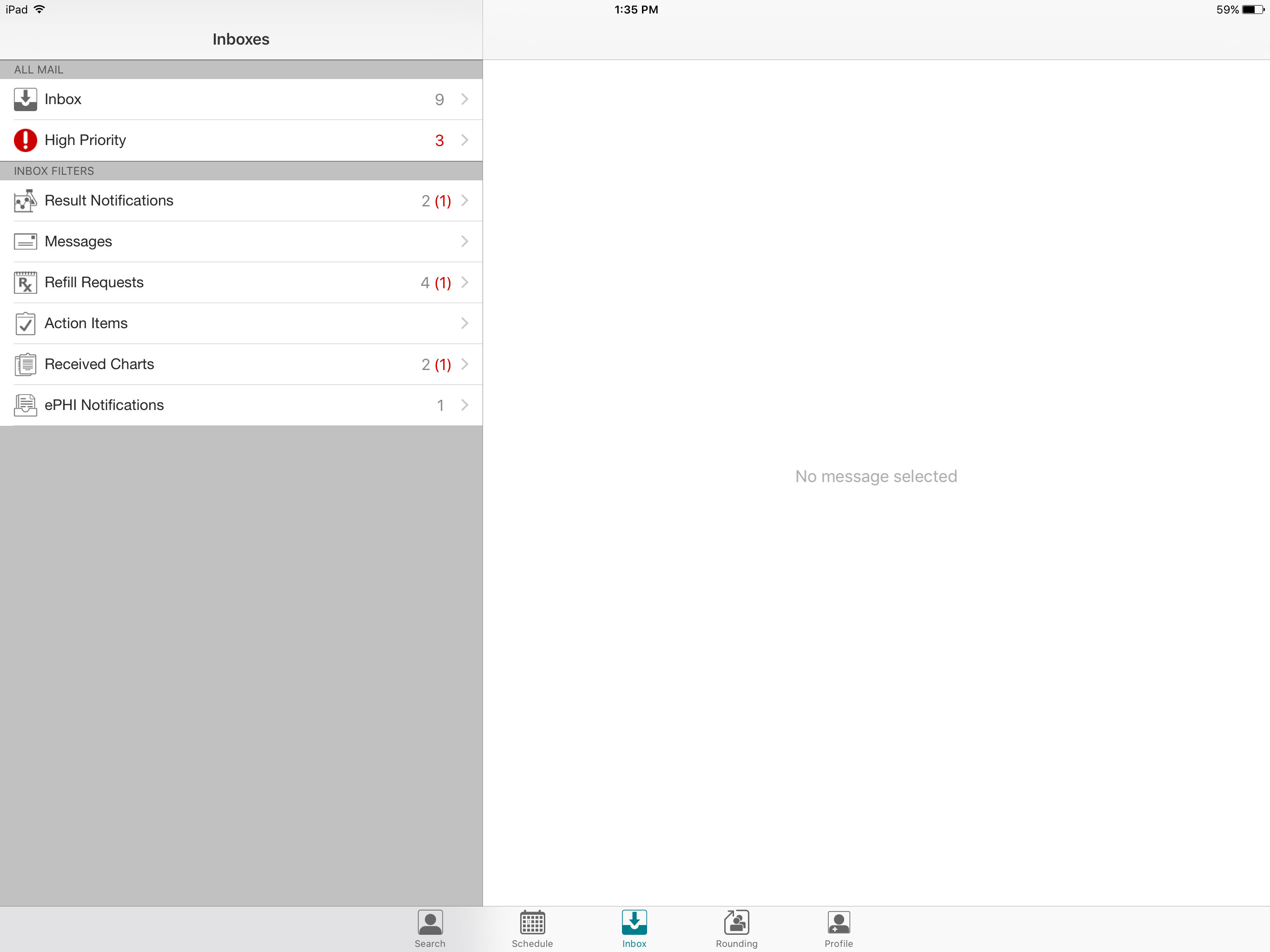
Task: Tap the Result Notifications flask chart icon
Action: point(25,201)
